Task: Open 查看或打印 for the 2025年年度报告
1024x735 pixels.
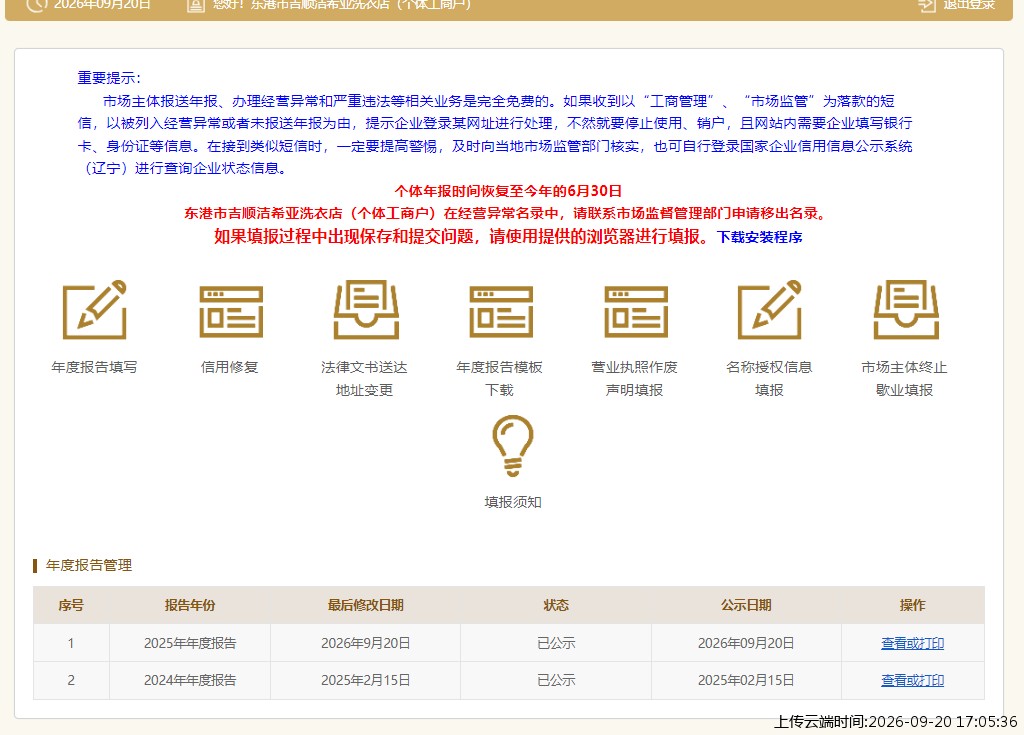Action: (x=912, y=644)
